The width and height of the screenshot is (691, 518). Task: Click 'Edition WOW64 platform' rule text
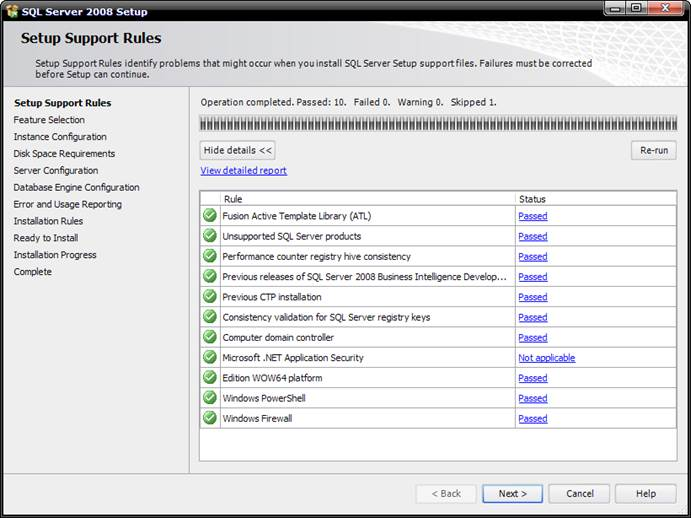[x=272, y=378]
